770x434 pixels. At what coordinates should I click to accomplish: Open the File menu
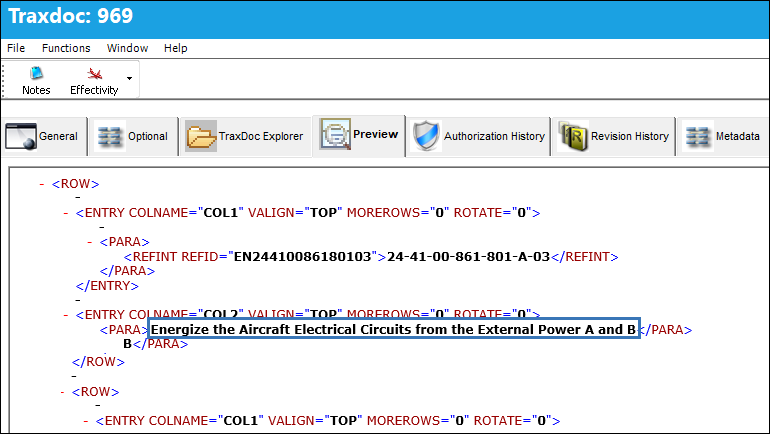(16, 48)
